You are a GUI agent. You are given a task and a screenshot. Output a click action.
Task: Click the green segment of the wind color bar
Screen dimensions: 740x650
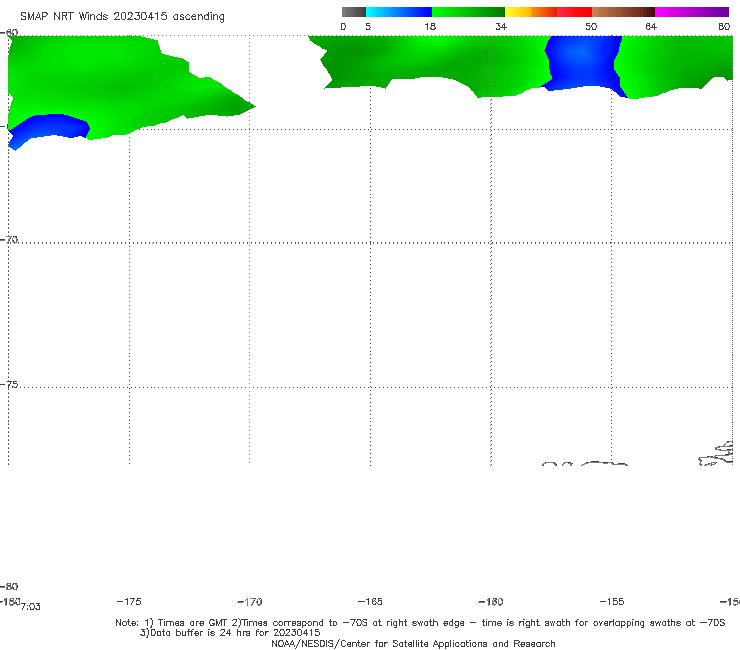468,12
